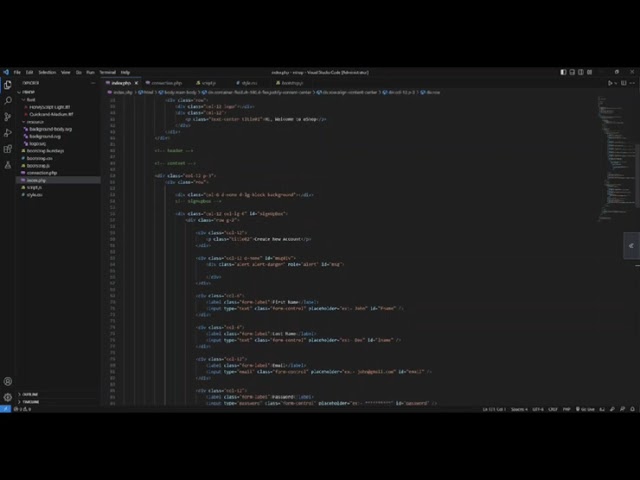The height and width of the screenshot is (480, 640).
Task: Open the editor More Actions ellipsis
Action: [x=632, y=83]
